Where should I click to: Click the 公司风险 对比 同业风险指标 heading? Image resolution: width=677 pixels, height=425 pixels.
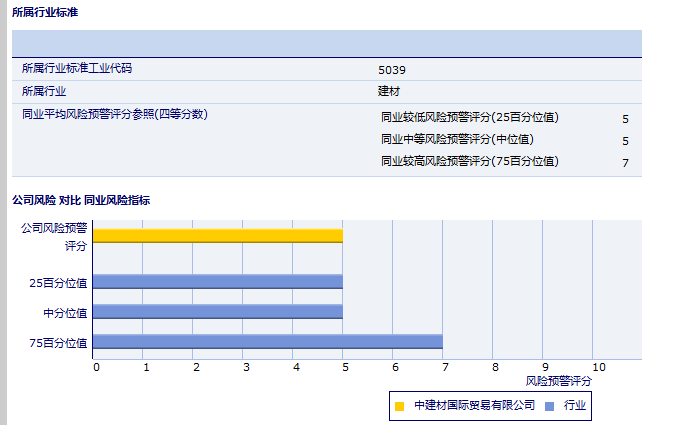click(81, 200)
